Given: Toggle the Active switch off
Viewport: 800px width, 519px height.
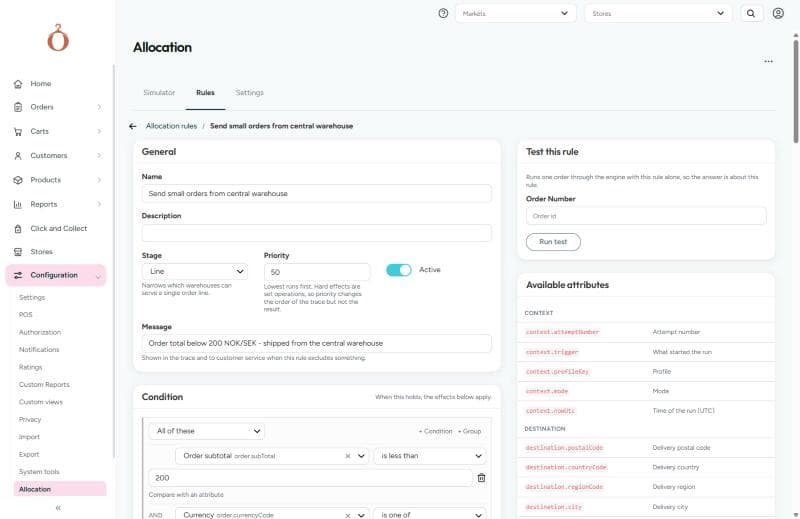Looking at the screenshot, I should click(398, 270).
